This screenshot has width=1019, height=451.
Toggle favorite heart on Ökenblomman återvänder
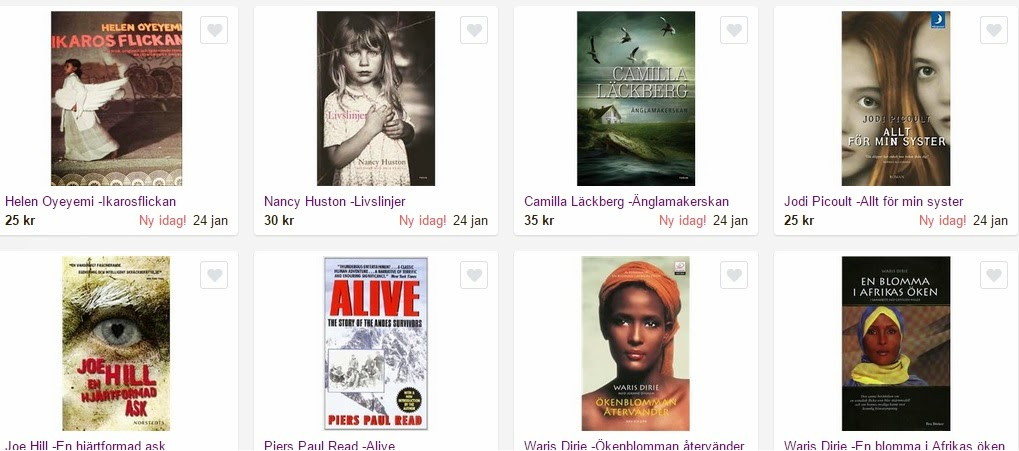click(x=734, y=275)
